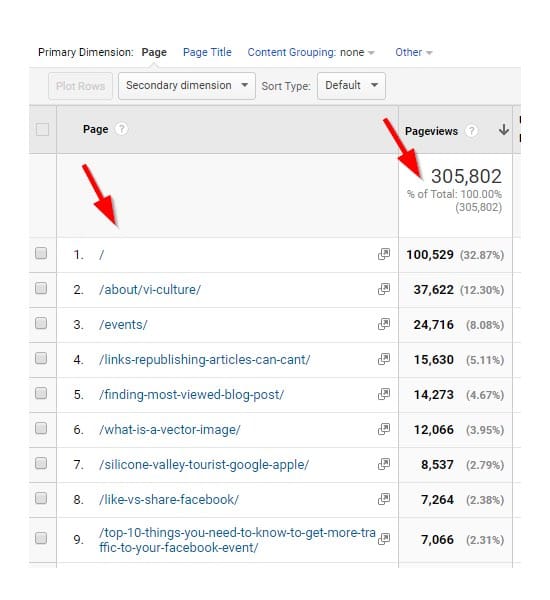
Task: Tick the checkbox for row 9
Action: tap(41, 538)
